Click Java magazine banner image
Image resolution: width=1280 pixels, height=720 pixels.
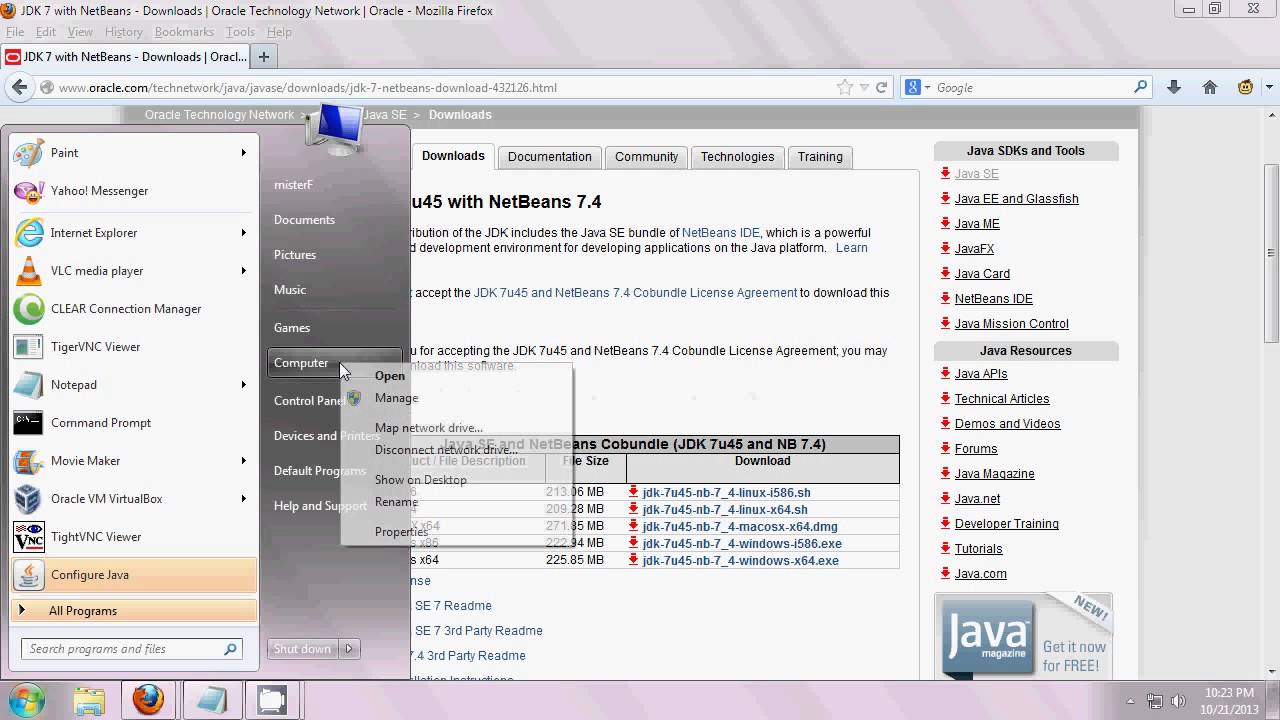1023,637
